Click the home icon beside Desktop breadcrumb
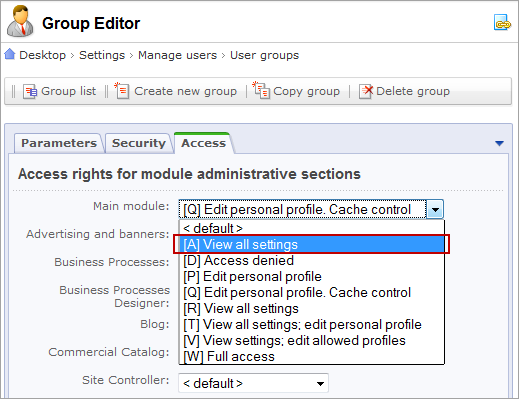 (x=10, y=54)
